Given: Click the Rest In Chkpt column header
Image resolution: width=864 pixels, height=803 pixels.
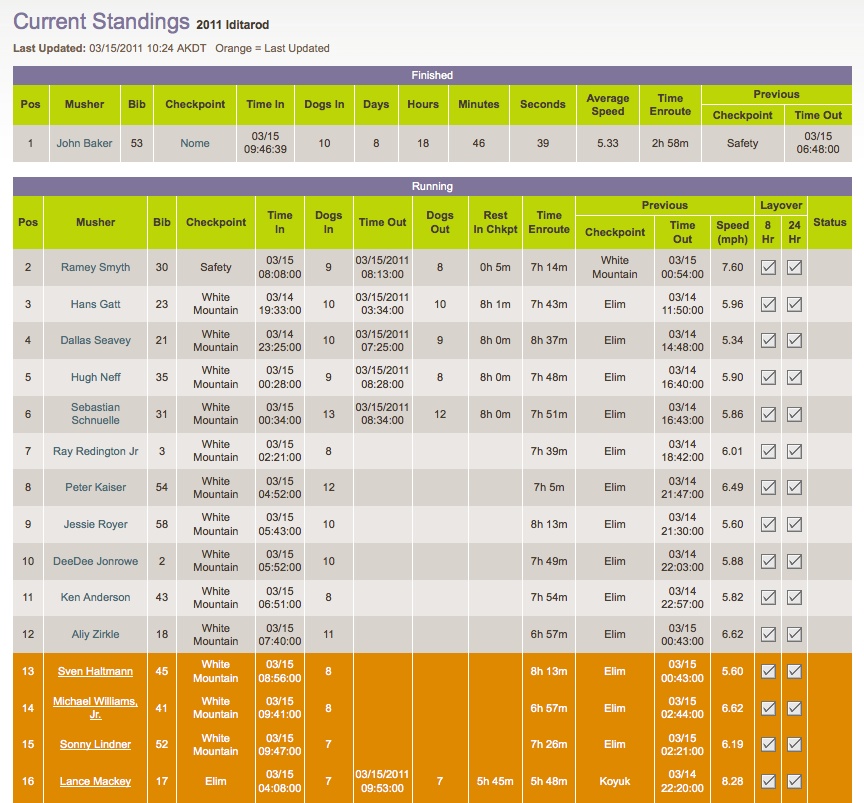Looking at the screenshot, I should point(495,223).
